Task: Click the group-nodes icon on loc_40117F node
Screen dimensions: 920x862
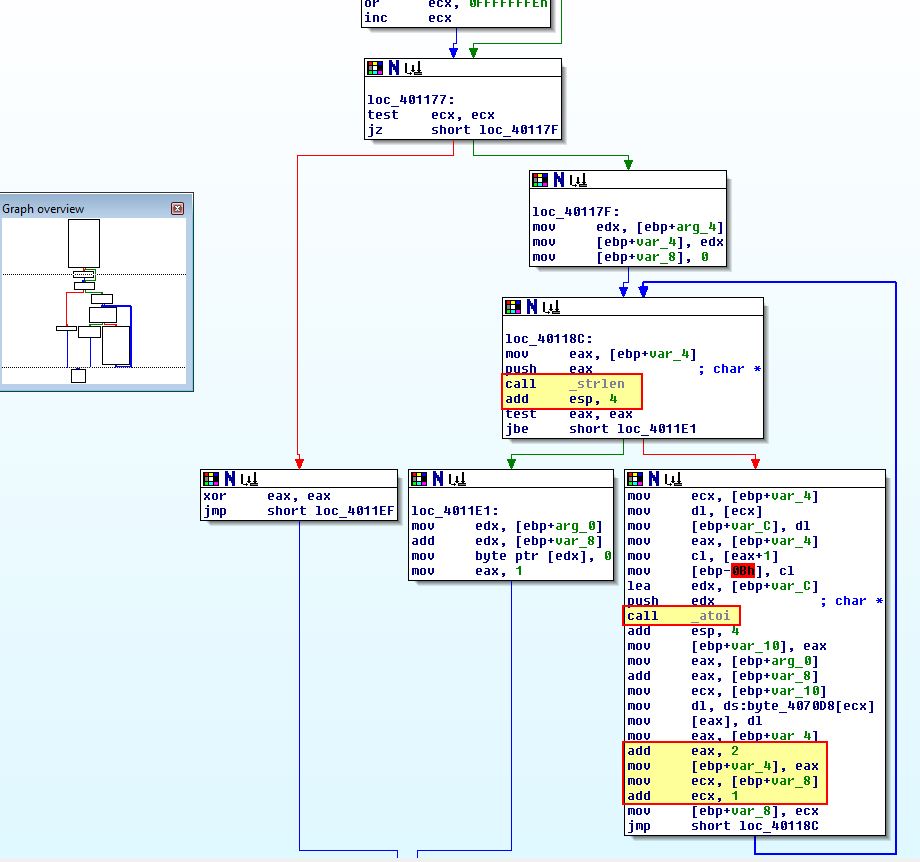Action: tap(578, 180)
